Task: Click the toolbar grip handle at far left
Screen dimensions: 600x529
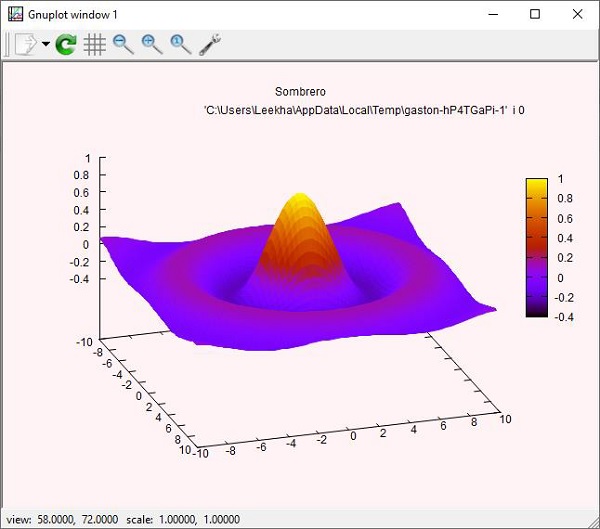Action: [7, 44]
